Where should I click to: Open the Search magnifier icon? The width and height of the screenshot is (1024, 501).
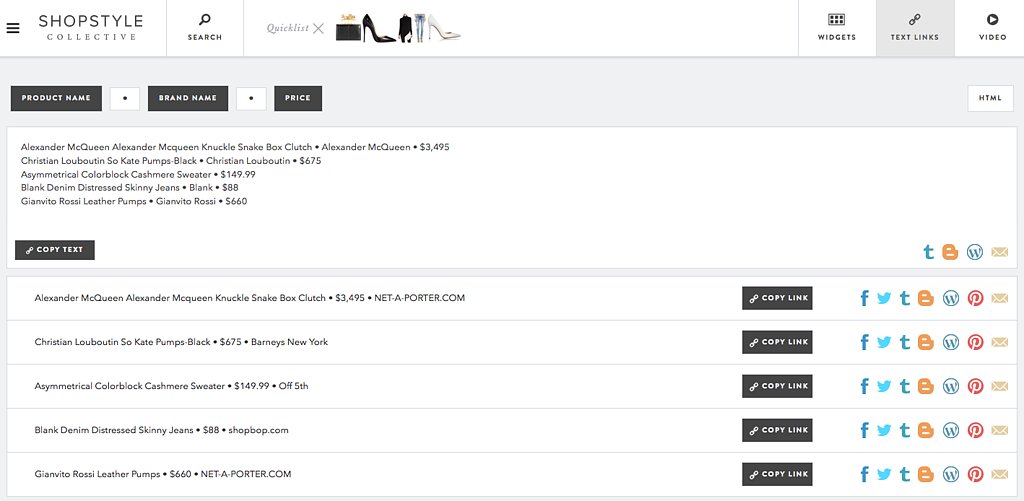204,20
